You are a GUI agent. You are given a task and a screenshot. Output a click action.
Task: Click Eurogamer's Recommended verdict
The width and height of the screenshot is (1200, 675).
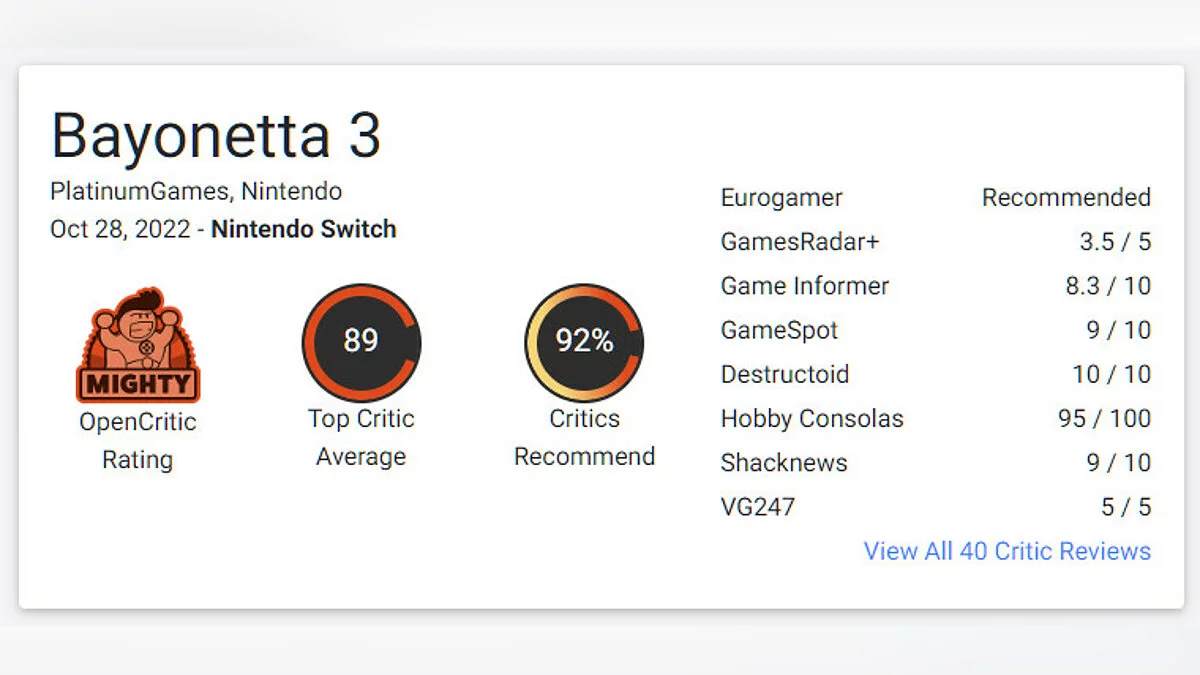1066,198
